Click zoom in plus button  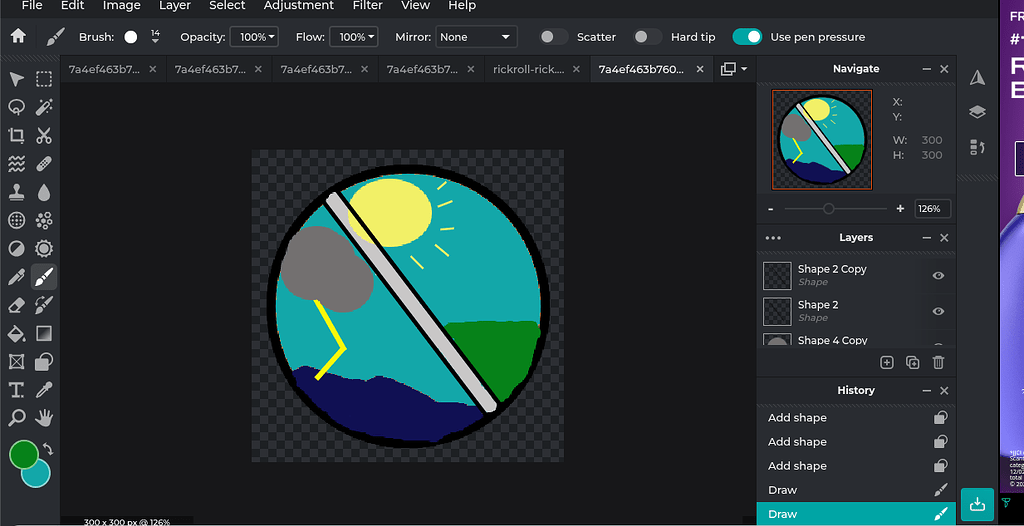(x=901, y=209)
